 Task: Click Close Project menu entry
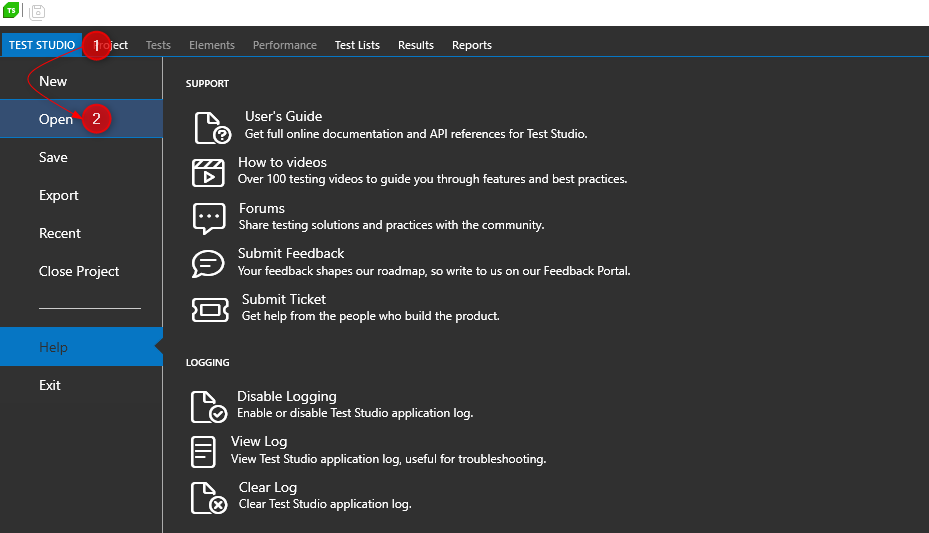point(79,271)
